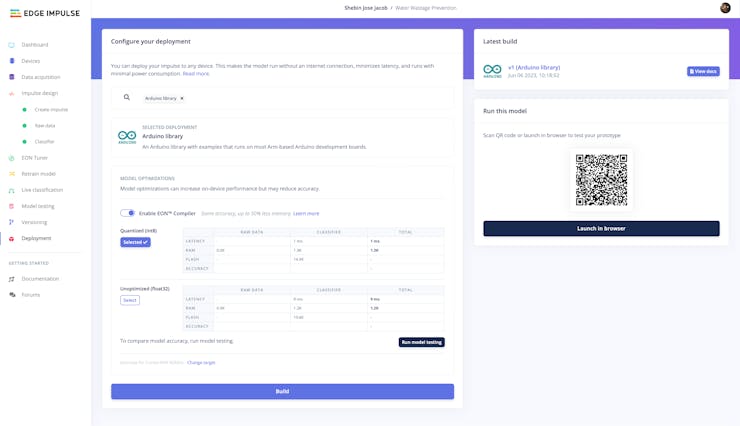Screen dimensions: 740x426
Task: Click the Model testing sidebar icon
Action: tap(12, 206)
